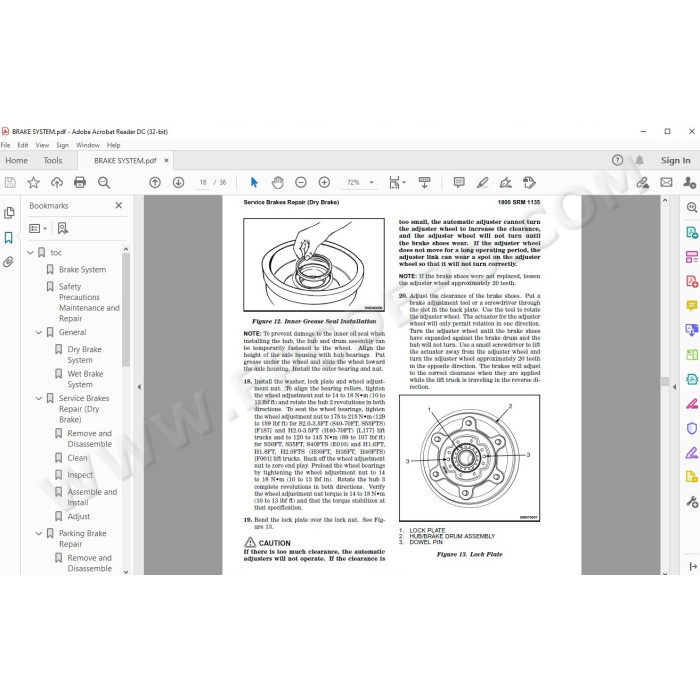Open the zoom percentage dropdown
The image size is (700, 700).
(x=371, y=182)
